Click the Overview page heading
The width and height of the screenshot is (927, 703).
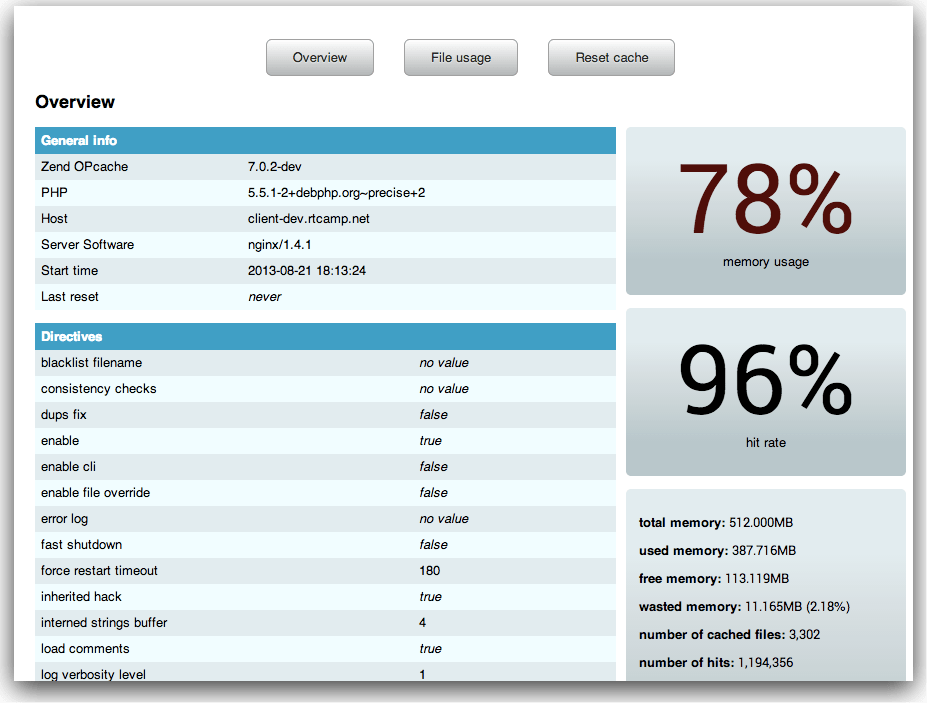click(x=75, y=102)
